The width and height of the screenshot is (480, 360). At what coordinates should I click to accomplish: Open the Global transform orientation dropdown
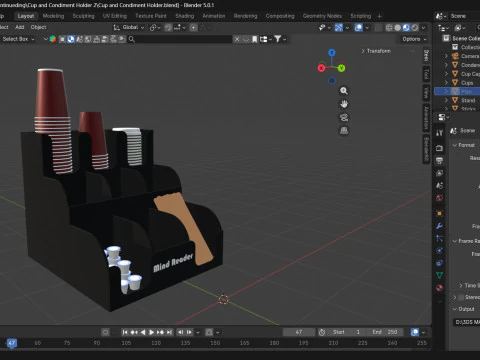coord(129,27)
